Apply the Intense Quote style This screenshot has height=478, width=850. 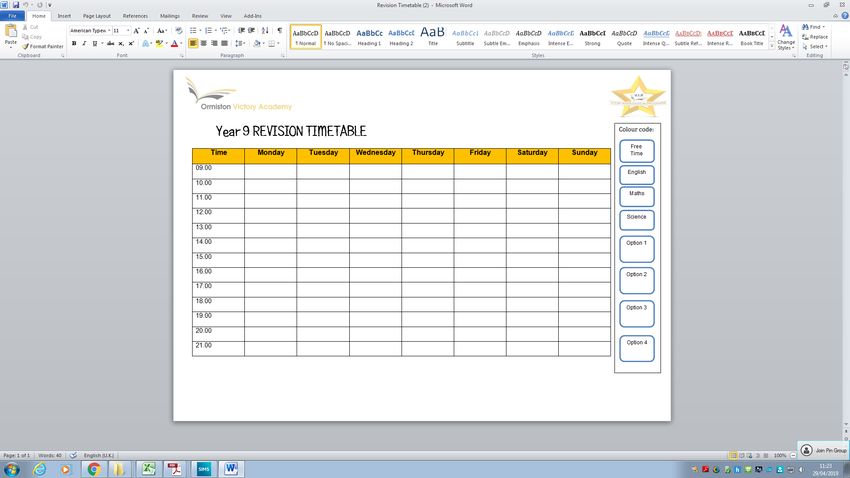656,37
